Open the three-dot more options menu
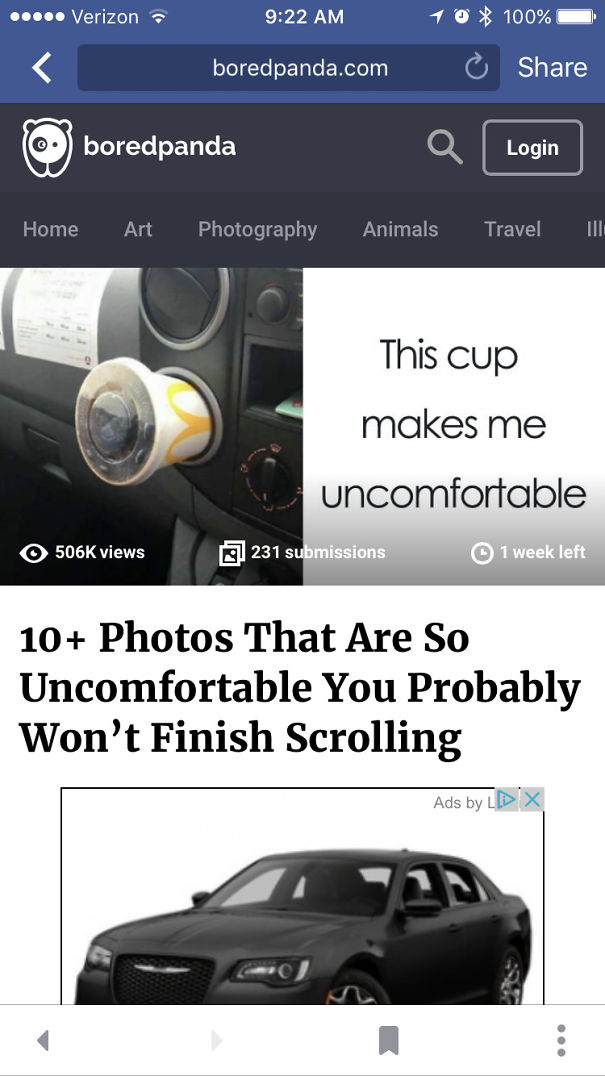The width and height of the screenshot is (605, 1076). coord(561,1040)
